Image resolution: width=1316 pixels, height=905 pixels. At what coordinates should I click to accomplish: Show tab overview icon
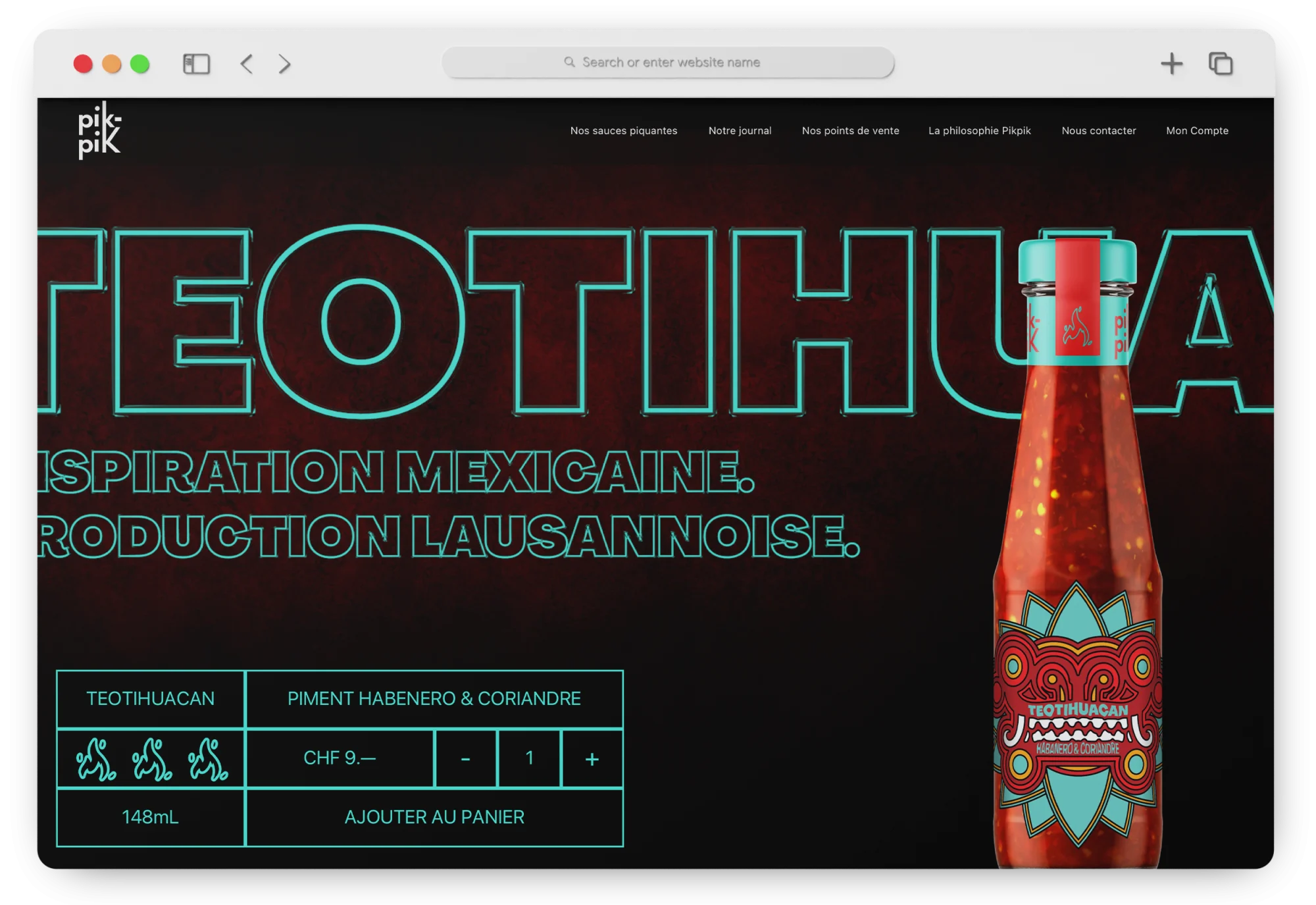[1221, 64]
